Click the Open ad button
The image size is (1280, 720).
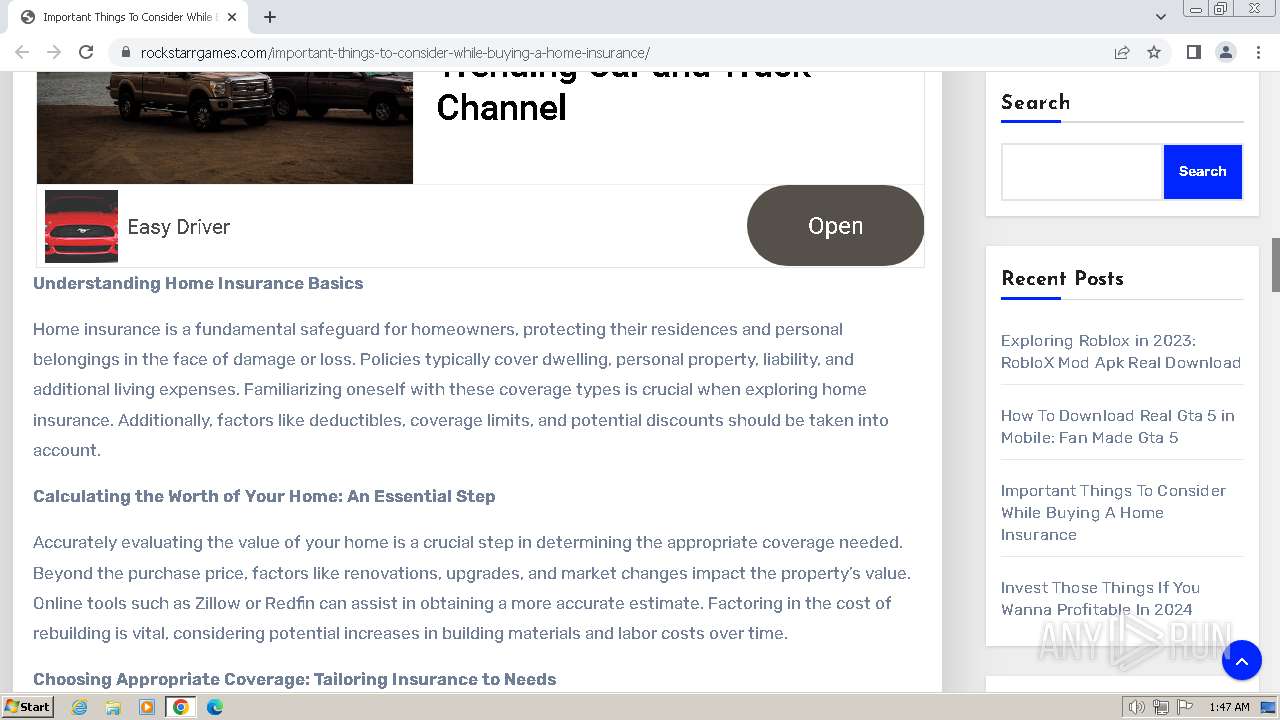[x=835, y=226]
